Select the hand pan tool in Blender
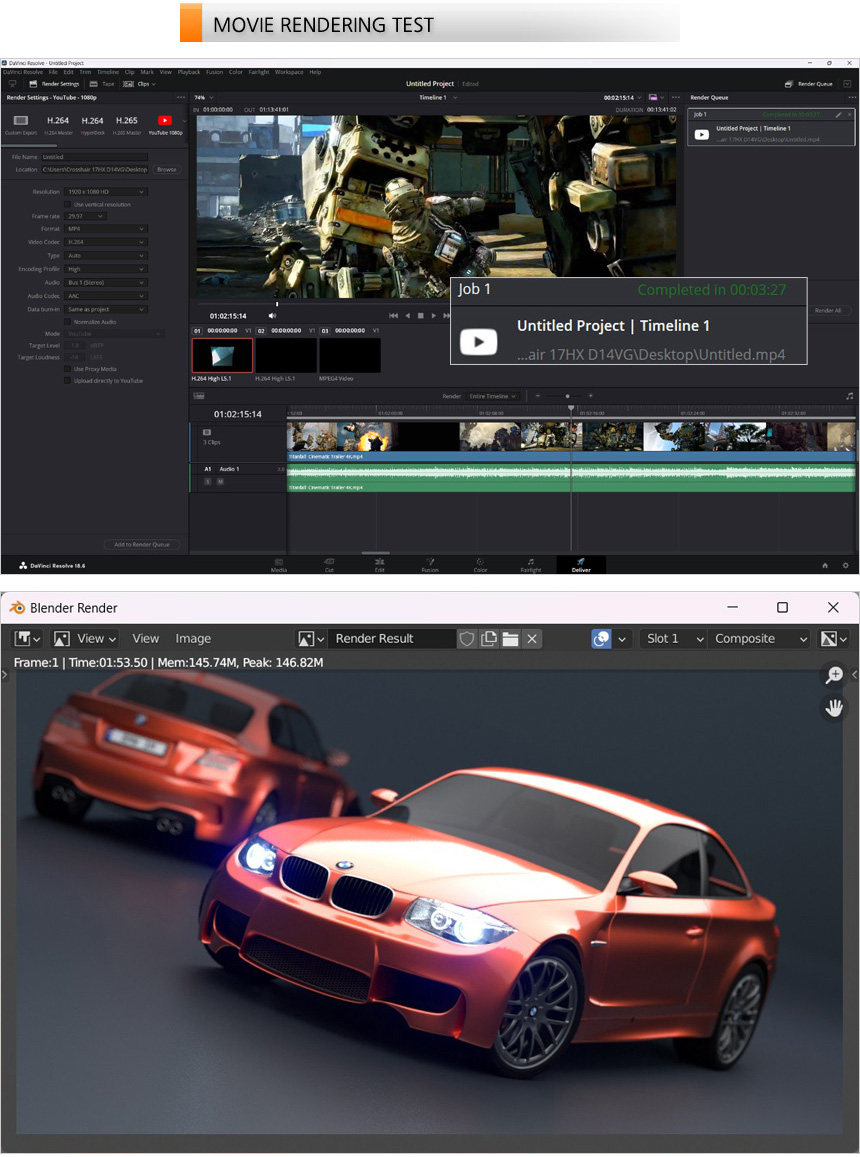The width and height of the screenshot is (860, 1157). [x=833, y=708]
